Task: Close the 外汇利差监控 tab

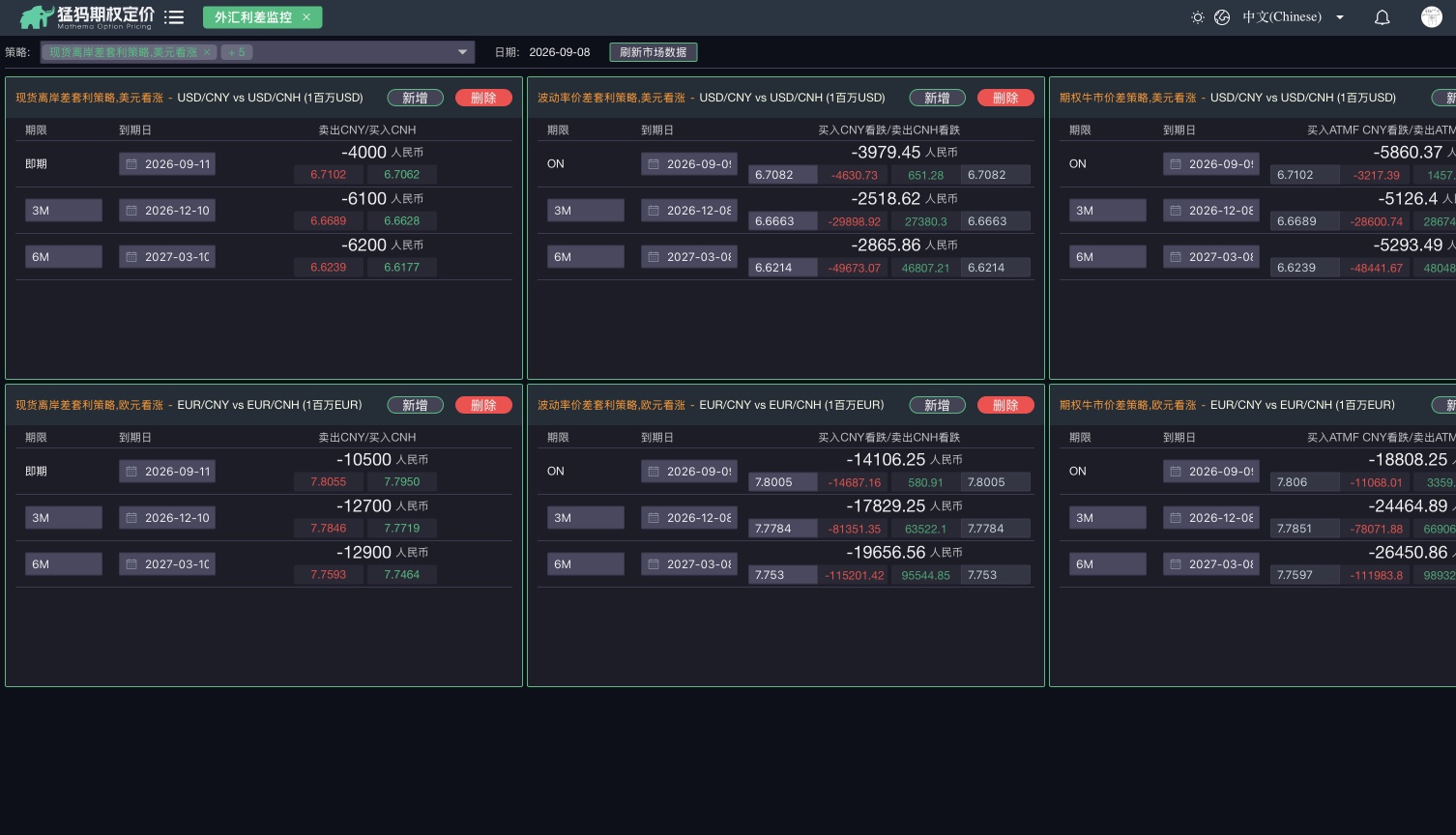Action: click(306, 17)
